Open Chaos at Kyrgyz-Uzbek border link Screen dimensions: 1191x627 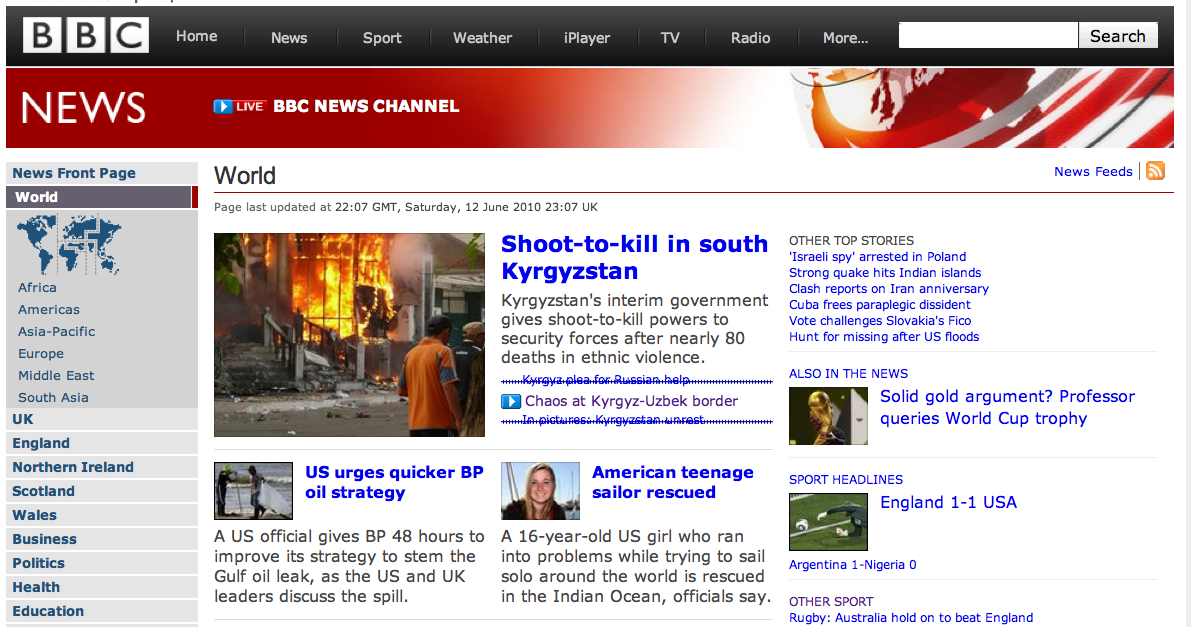click(631, 401)
